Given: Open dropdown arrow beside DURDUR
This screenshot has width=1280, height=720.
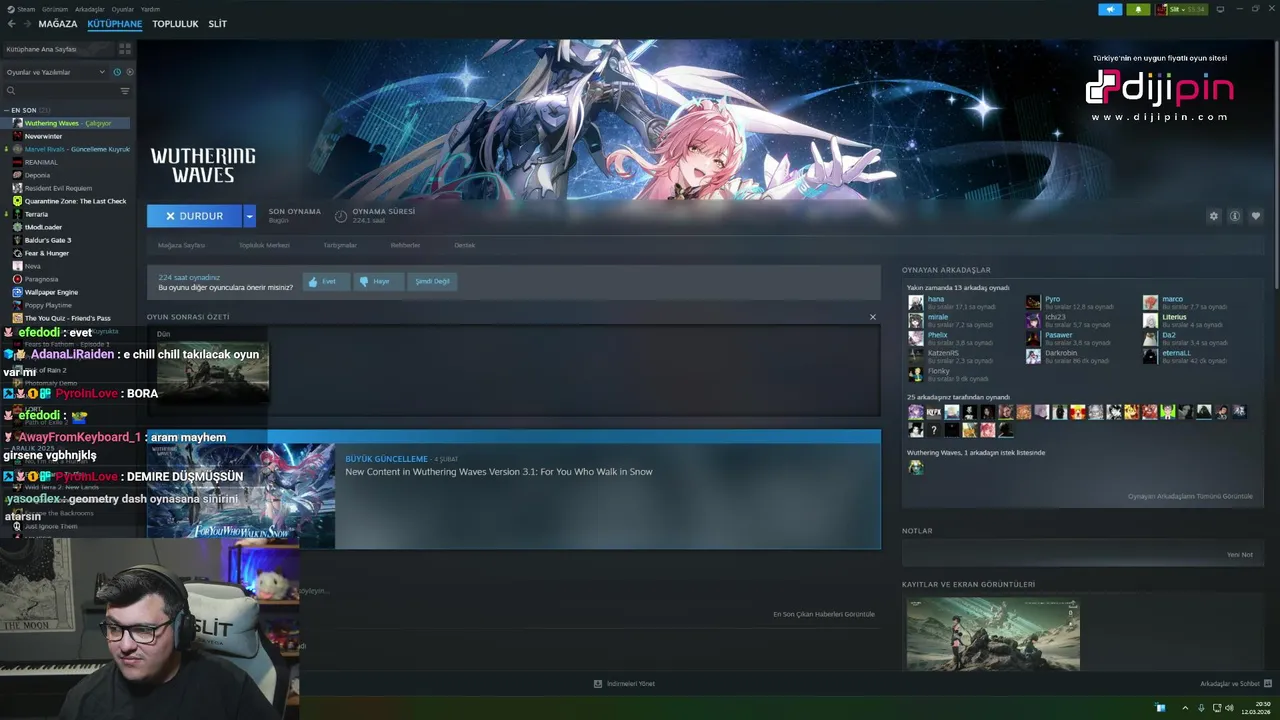Looking at the screenshot, I should click(249, 216).
